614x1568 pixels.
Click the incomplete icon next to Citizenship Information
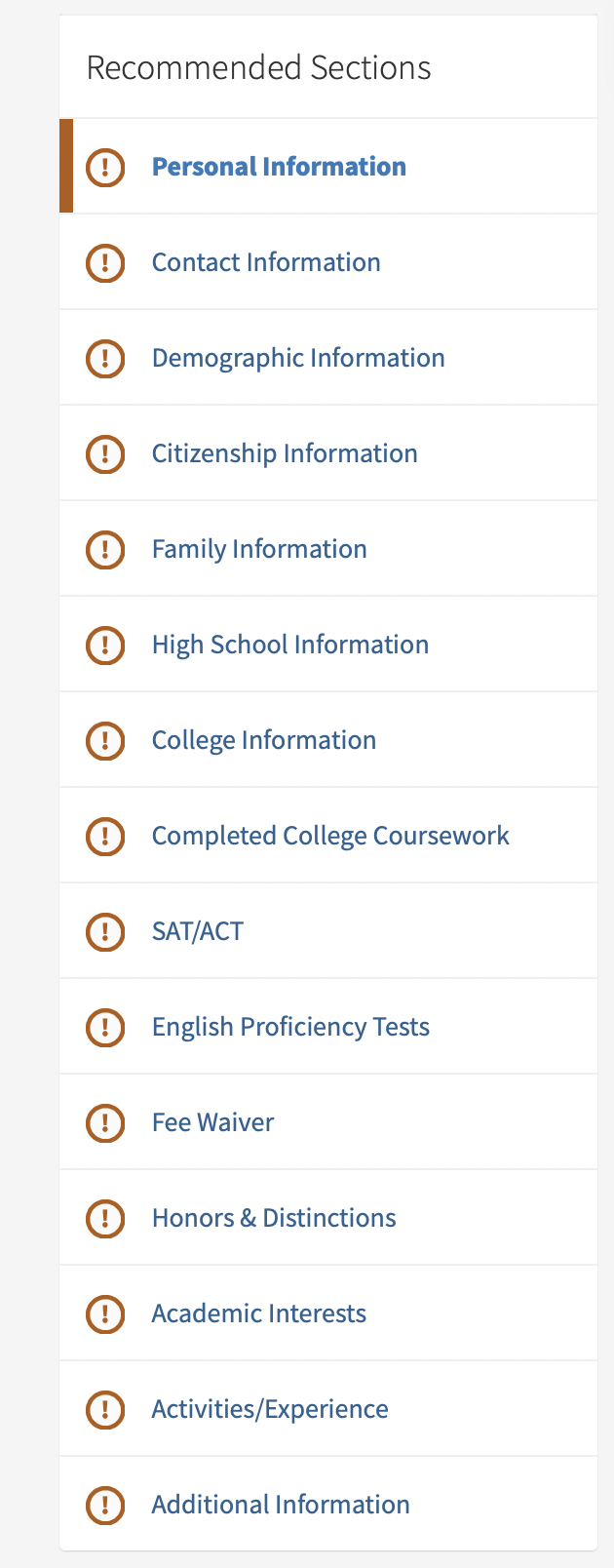pos(105,453)
